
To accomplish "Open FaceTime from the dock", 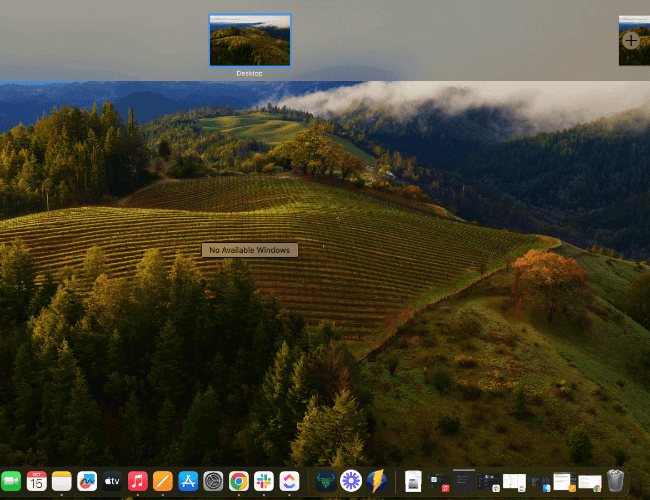I will tap(11, 481).
